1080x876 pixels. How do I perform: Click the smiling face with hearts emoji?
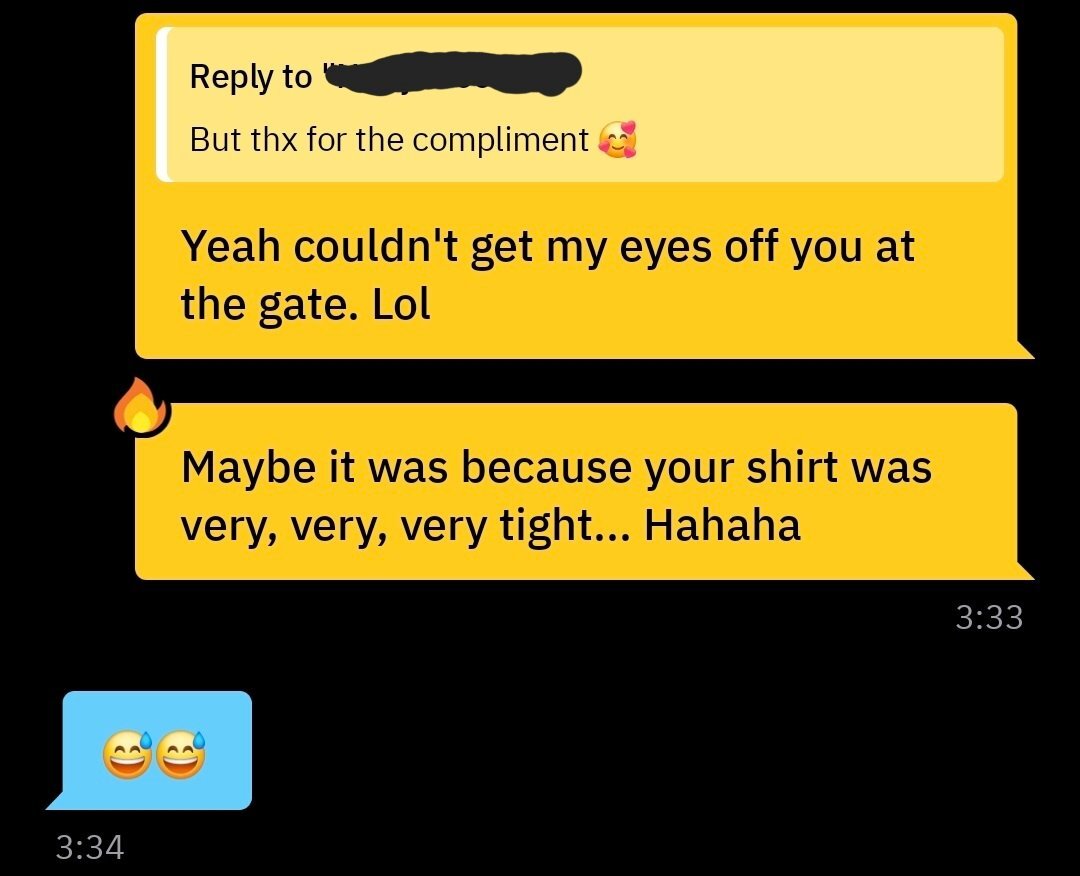(617, 140)
